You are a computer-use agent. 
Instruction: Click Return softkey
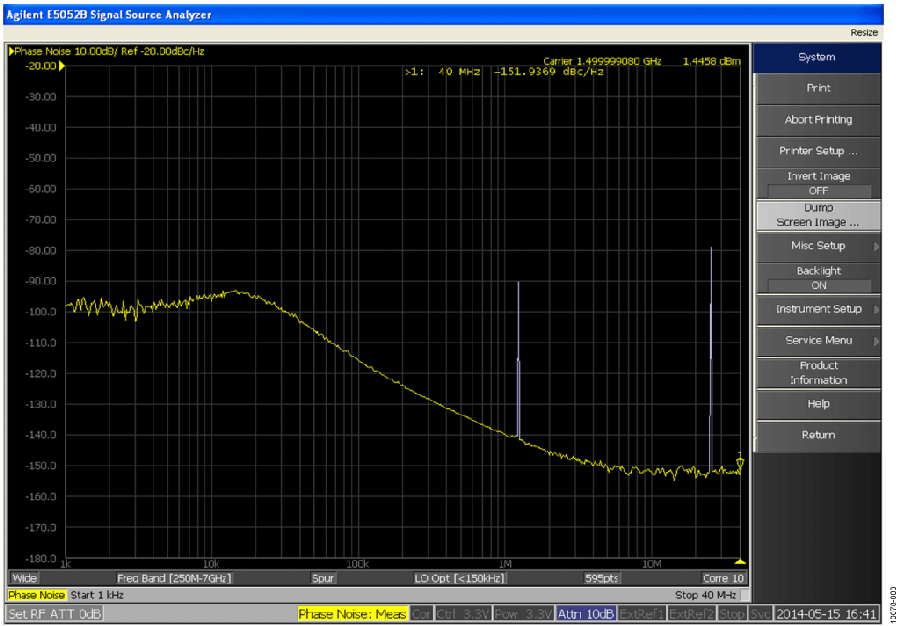click(x=818, y=436)
